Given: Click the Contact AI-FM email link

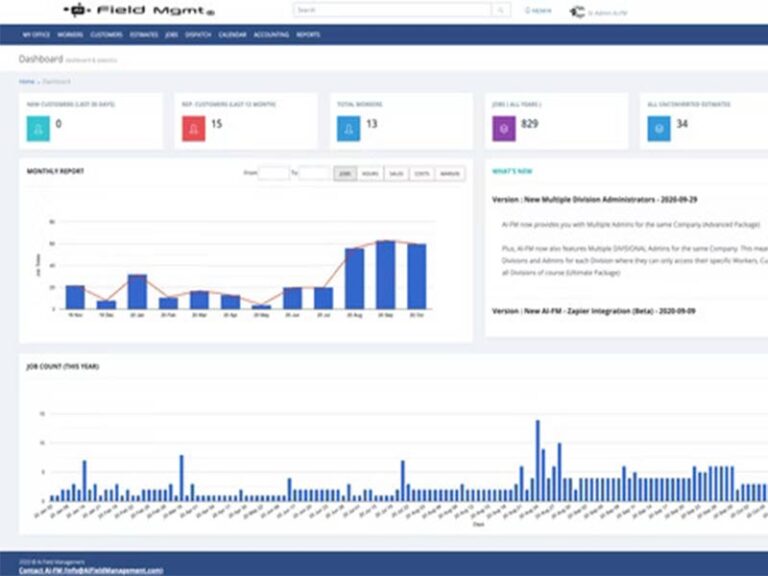Looking at the screenshot, I should 91,571.
